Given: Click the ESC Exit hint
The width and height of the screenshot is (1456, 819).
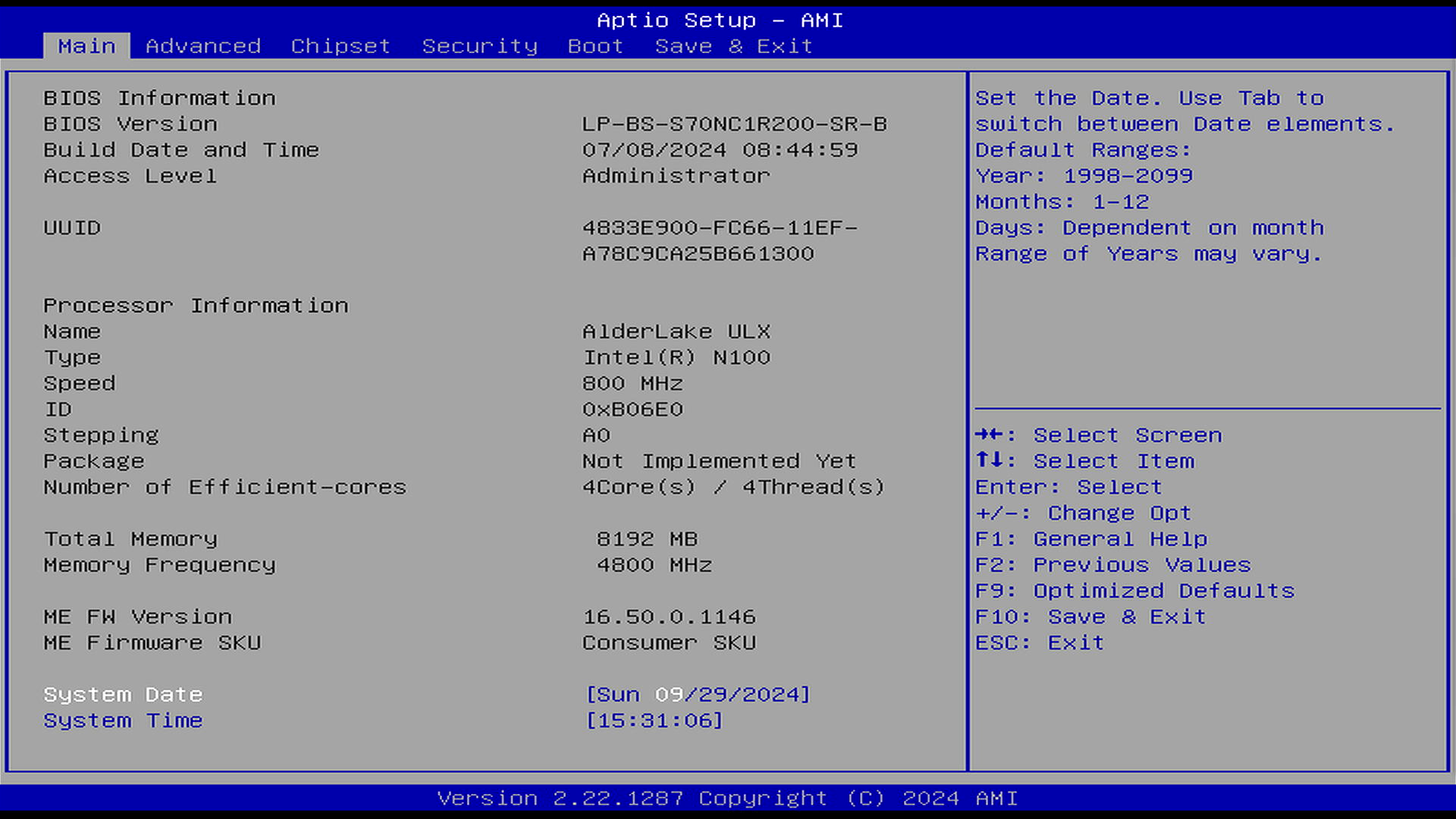Looking at the screenshot, I should [1040, 643].
